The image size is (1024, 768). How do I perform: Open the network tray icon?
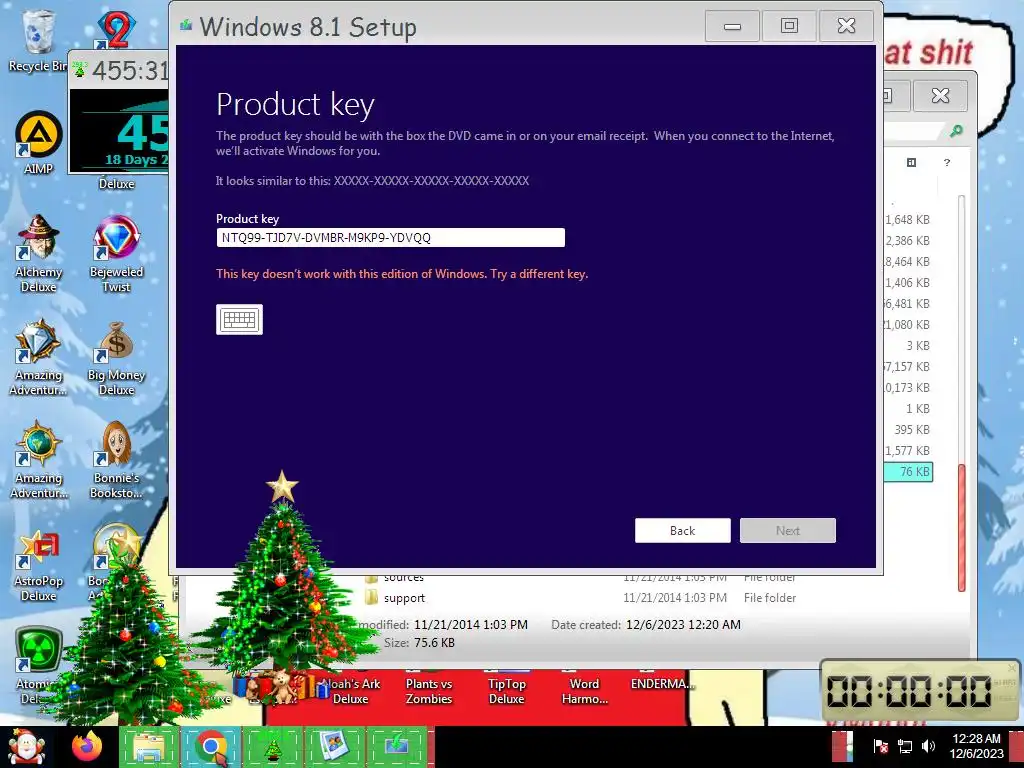click(x=904, y=746)
